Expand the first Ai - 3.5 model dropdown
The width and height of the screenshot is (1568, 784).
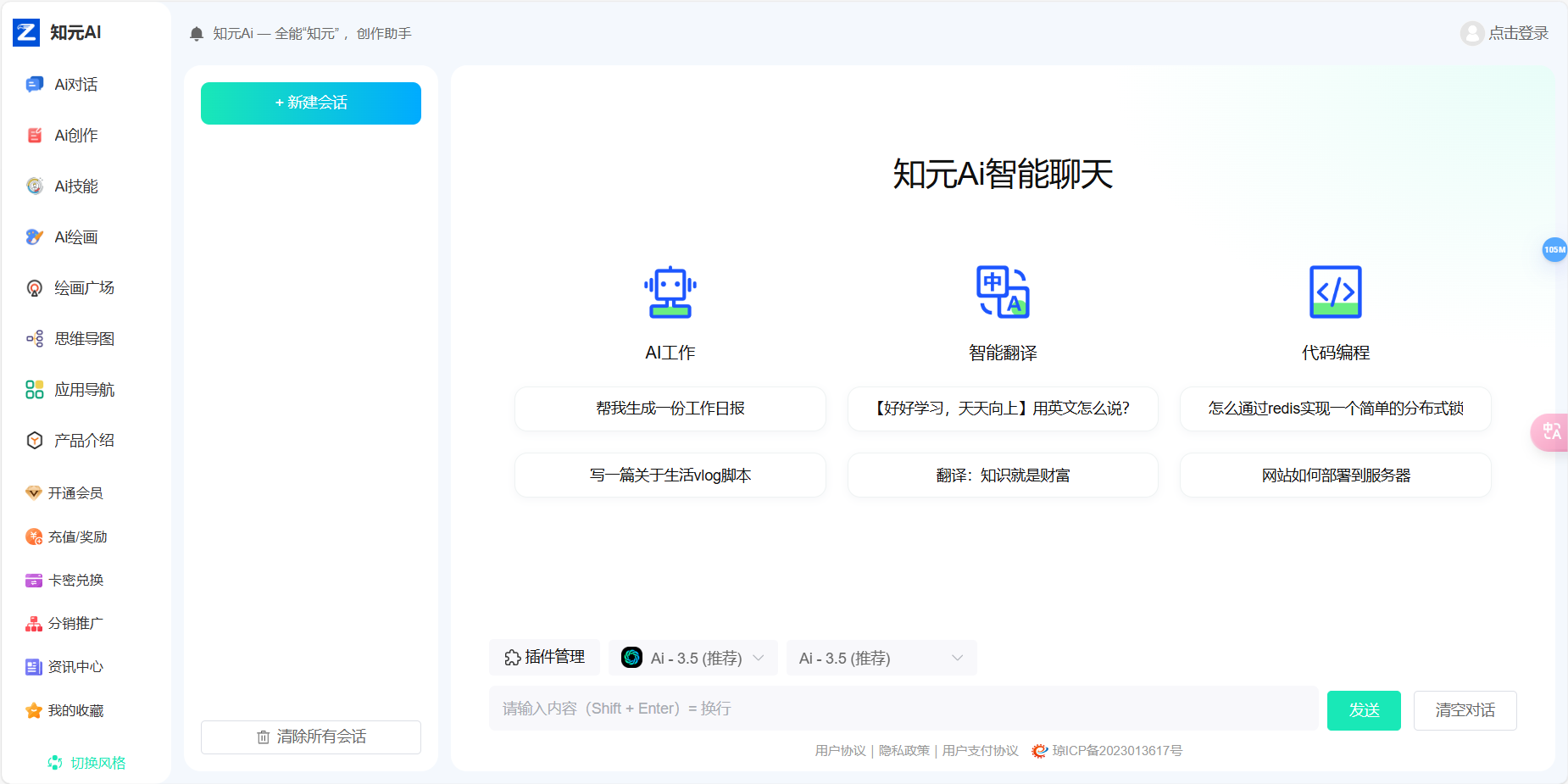pos(692,657)
